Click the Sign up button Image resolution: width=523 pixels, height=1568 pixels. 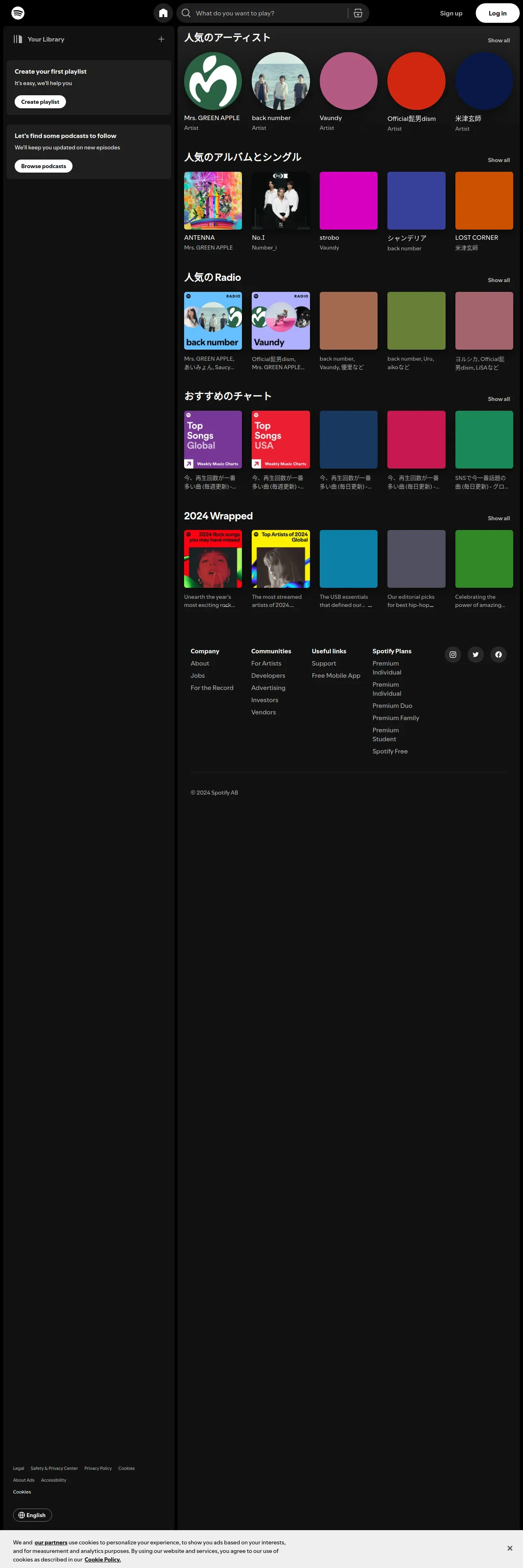click(x=451, y=13)
